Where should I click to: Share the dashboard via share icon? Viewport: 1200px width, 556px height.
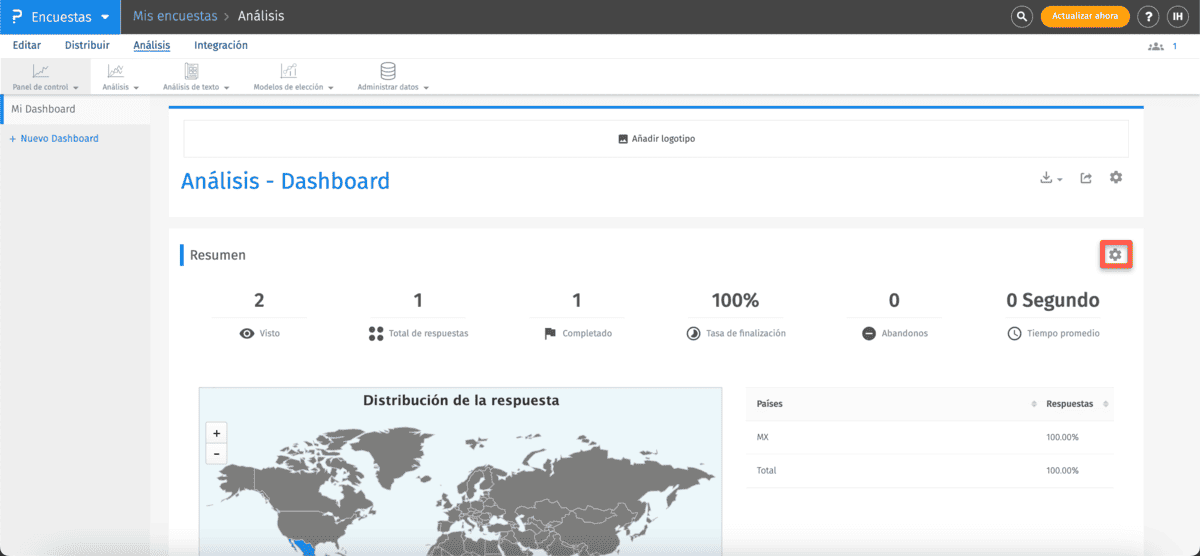point(1086,177)
